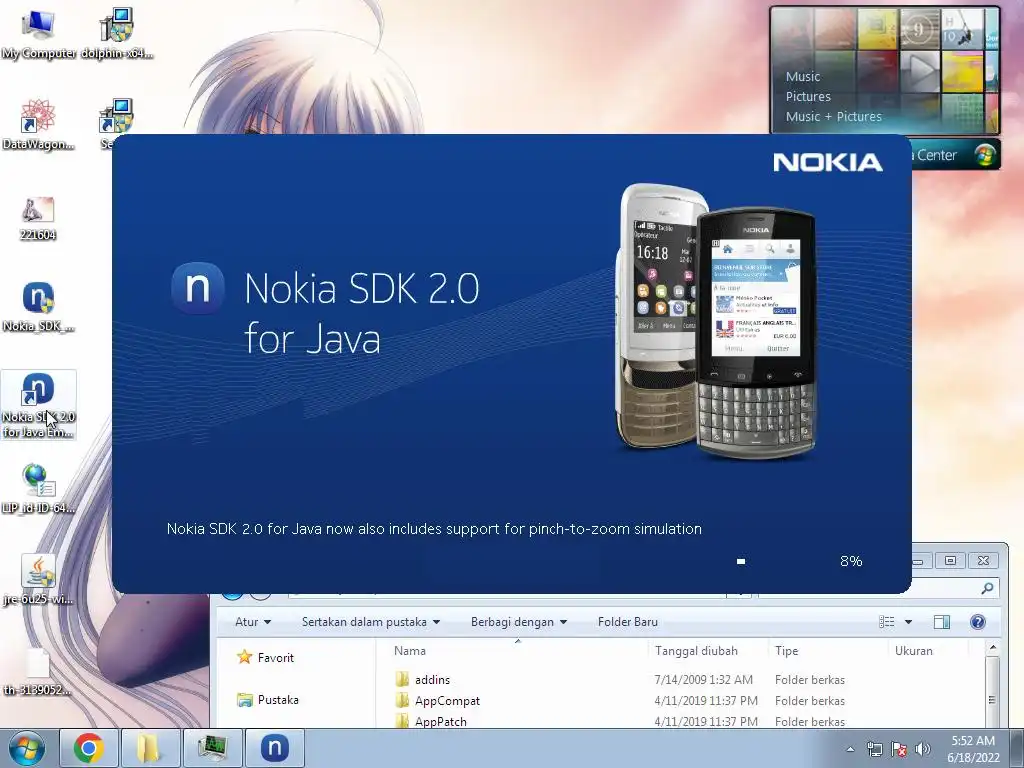Image resolution: width=1024 pixels, height=768 pixels.
Task: Open the Action Center flag tray icon
Action: pyautogui.click(x=899, y=749)
